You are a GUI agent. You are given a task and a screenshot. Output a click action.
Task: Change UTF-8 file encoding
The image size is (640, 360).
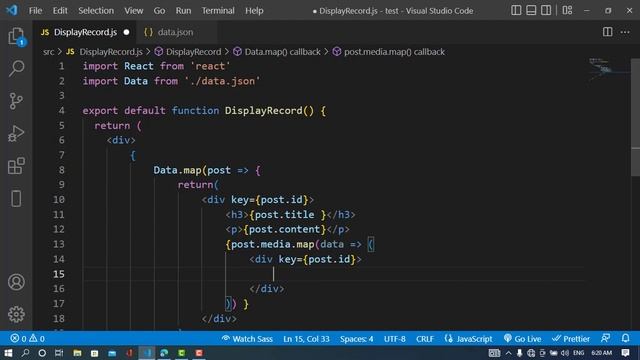click(x=394, y=338)
